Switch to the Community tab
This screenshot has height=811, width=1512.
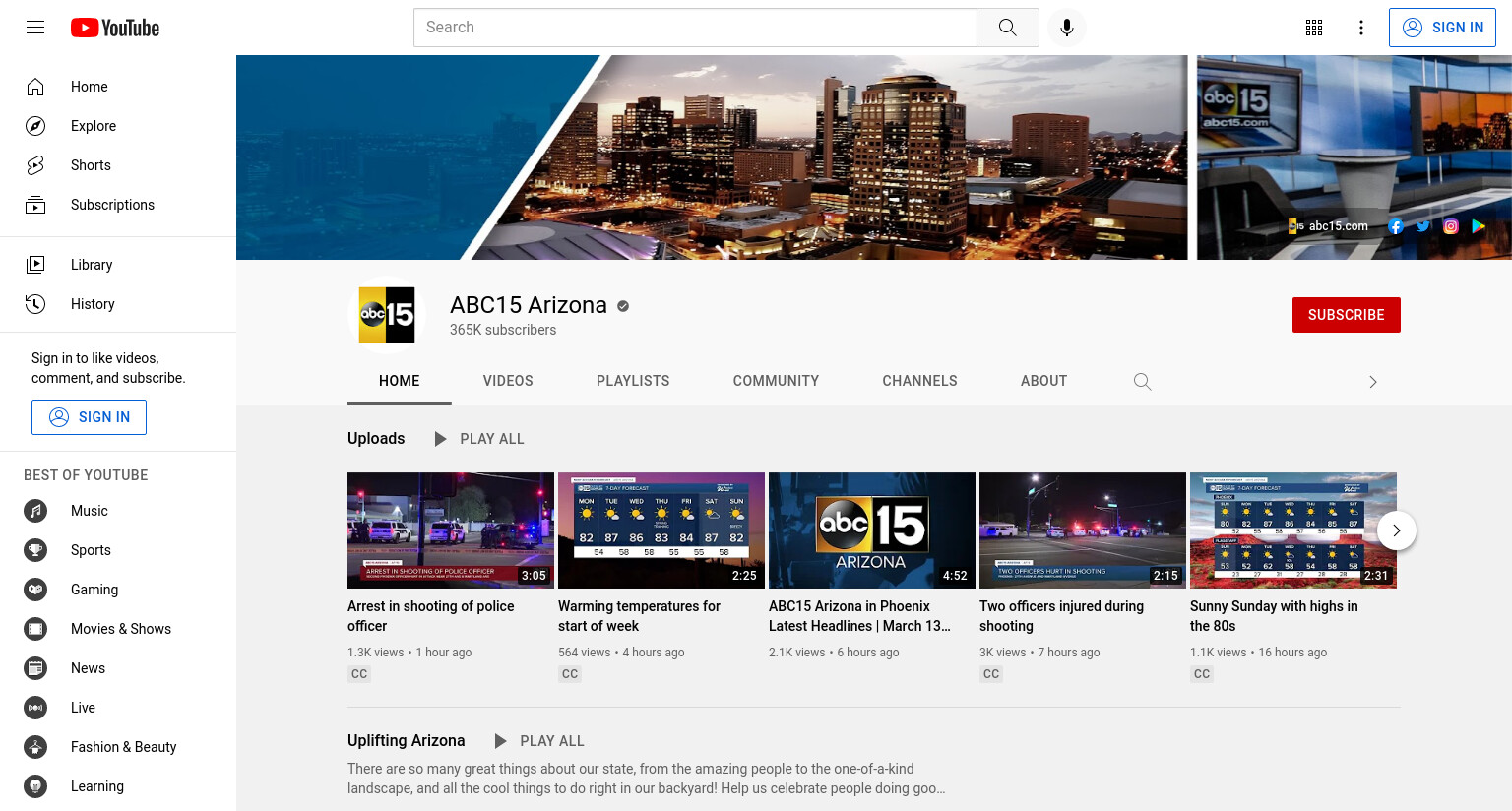point(776,381)
